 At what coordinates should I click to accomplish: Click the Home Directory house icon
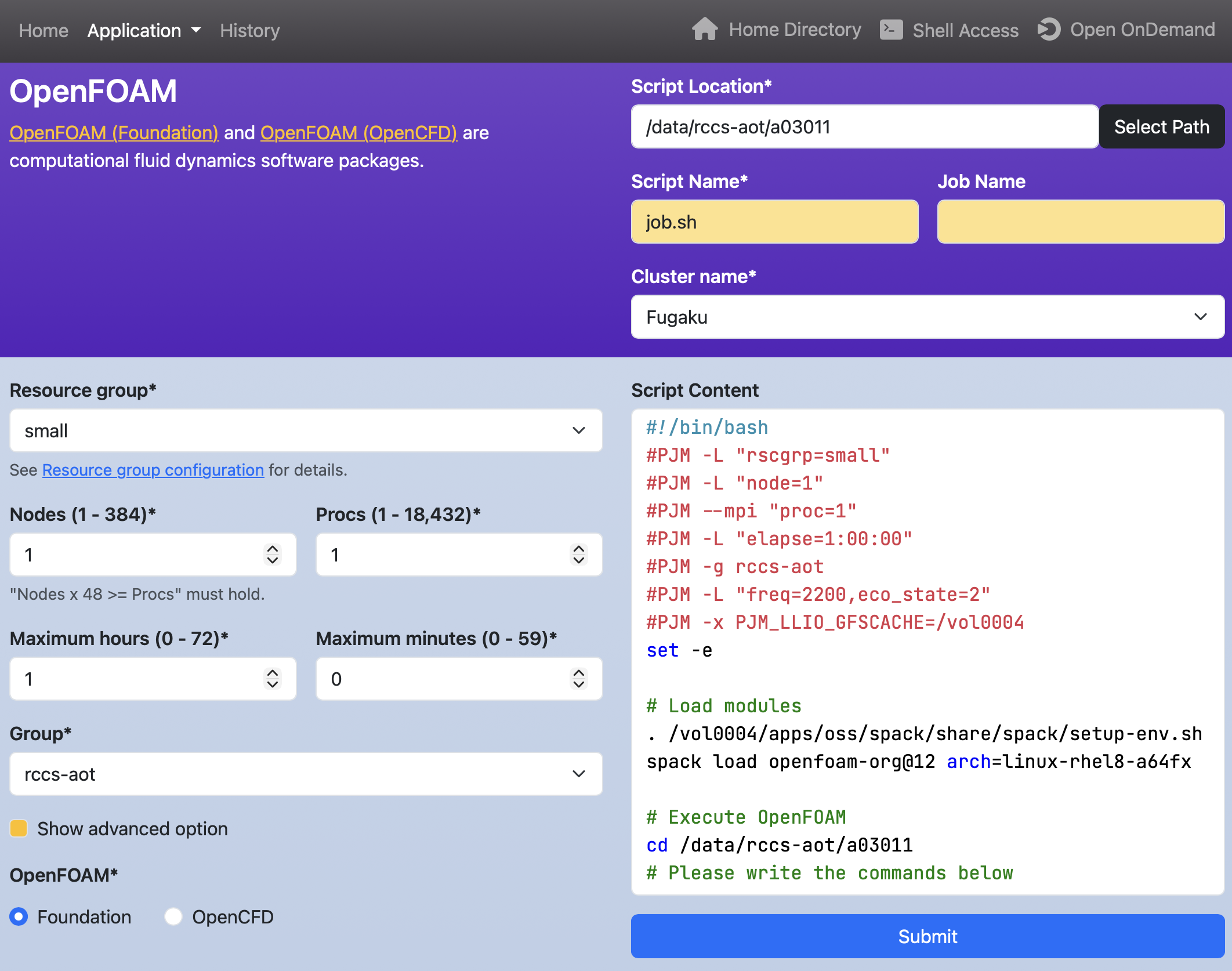[x=705, y=29]
